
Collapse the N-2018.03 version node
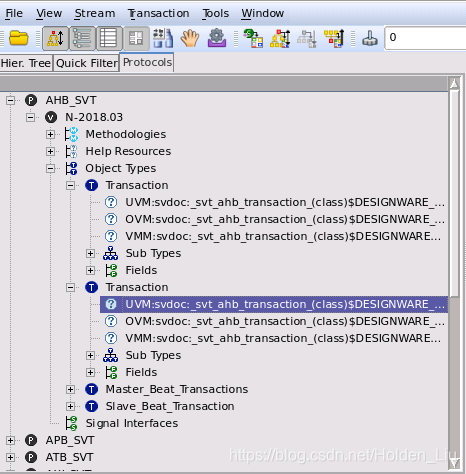tap(31, 117)
